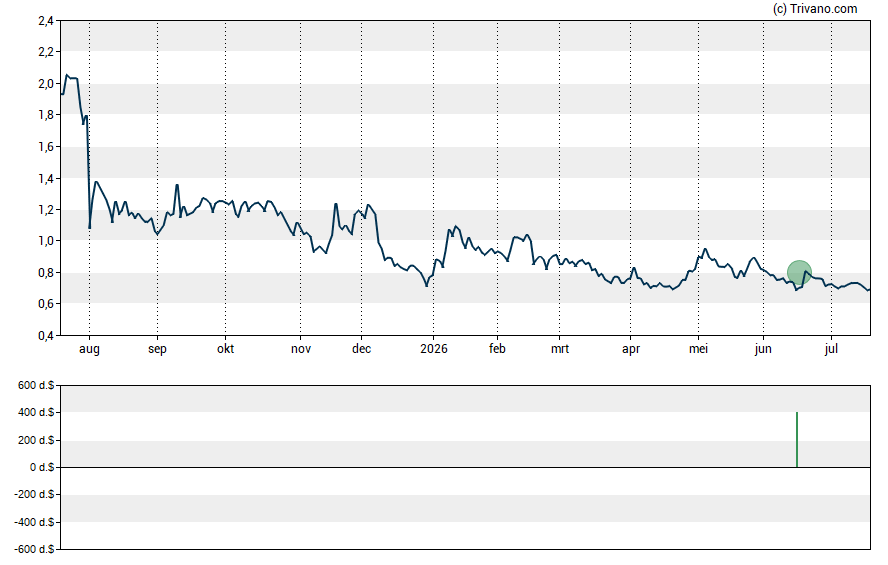Select the 'sep' month label
This screenshot has width=888, height=565.
[157, 349]
